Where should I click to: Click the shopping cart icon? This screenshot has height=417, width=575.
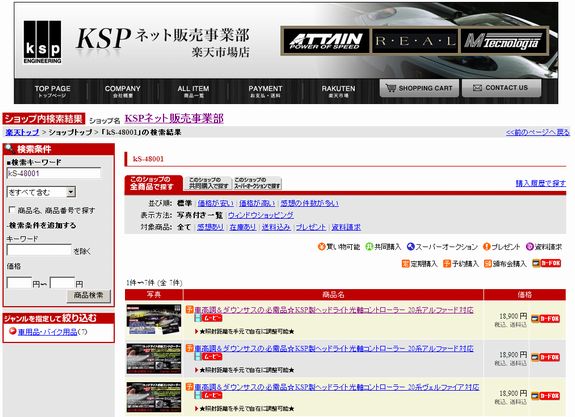[x=391, y=88]
